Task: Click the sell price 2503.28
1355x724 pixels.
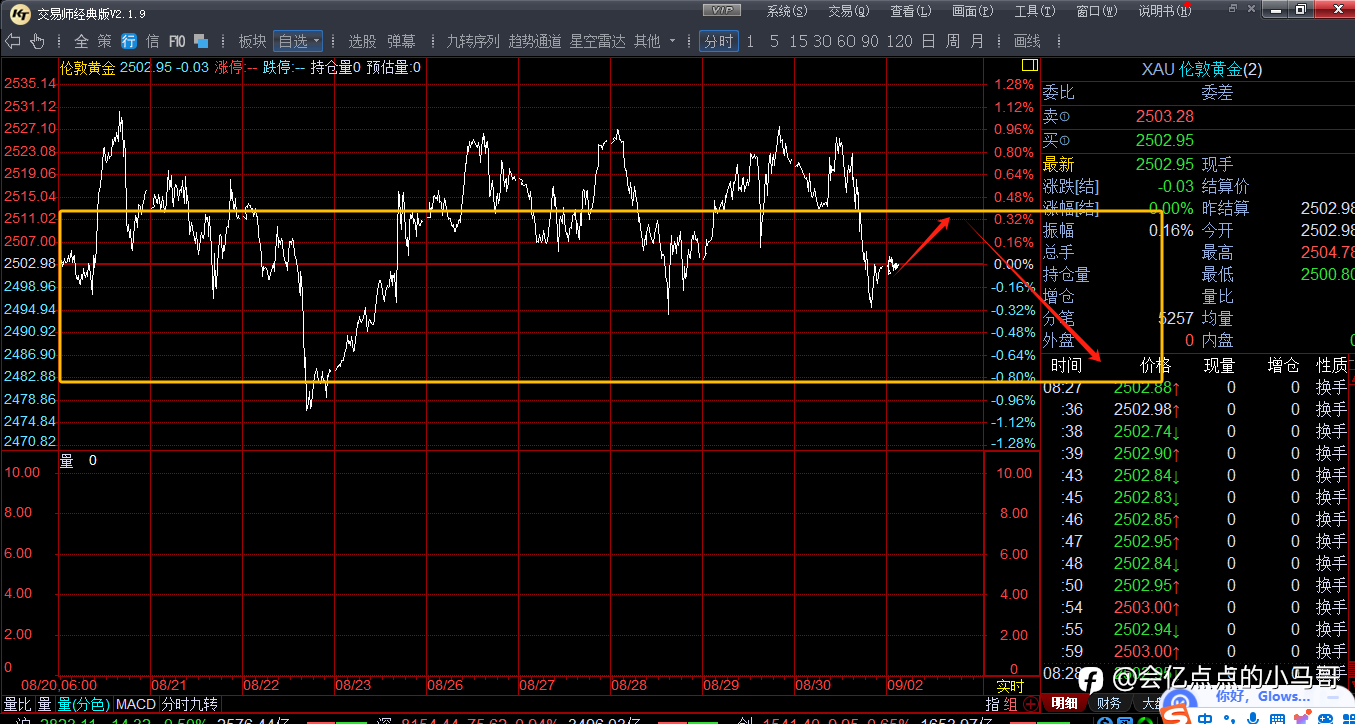Action: pos(1165,116)
